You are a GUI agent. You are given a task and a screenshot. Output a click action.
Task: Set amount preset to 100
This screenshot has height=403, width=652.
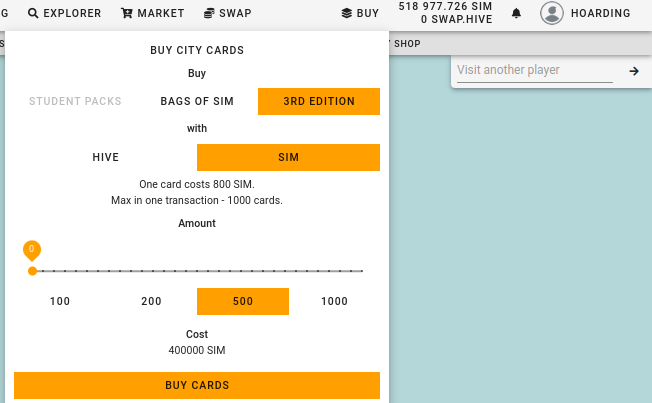coord(60,301)
